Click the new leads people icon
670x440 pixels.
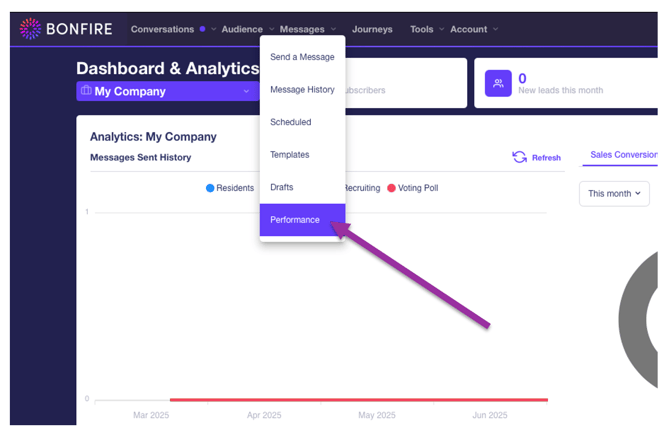498,83
